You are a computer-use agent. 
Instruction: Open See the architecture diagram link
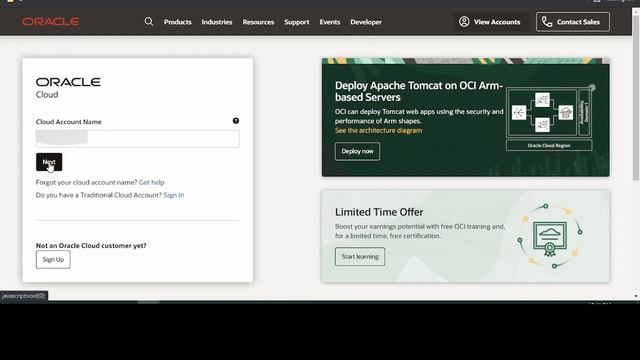tap(378, 131)
